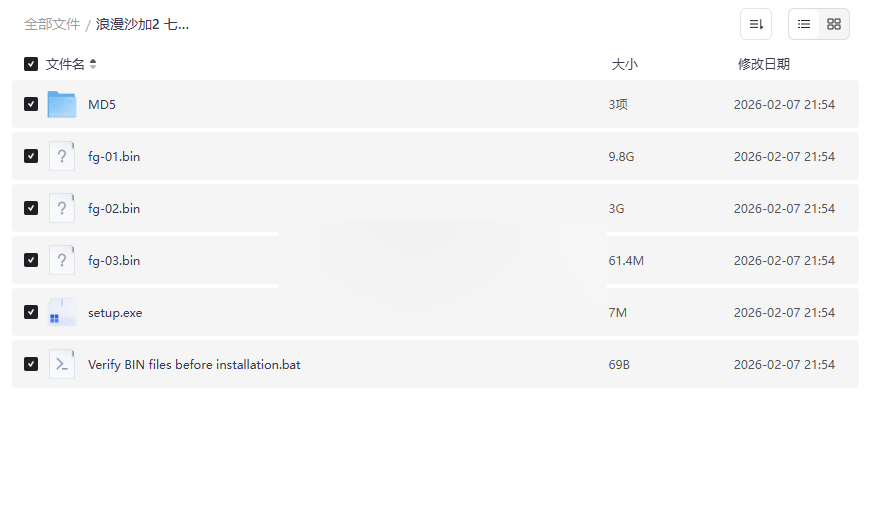
Task: Click the fg-01.bin unknown file icon
Action: tap(62, 156)
